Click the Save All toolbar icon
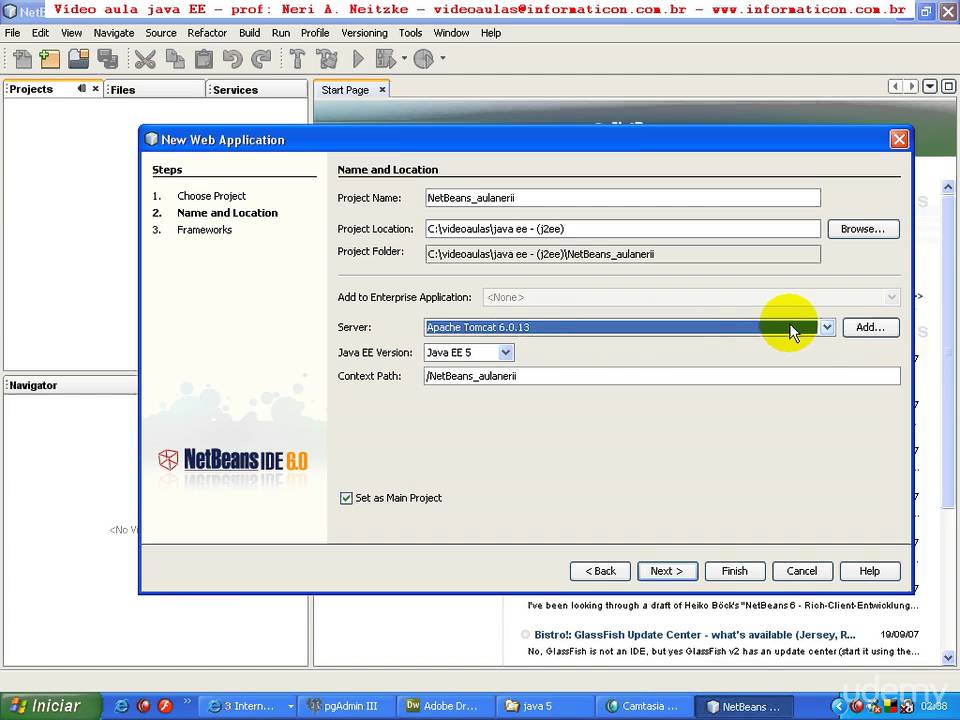Image resolution: width=960 pixels, height=720 pixels. (108, 59)
